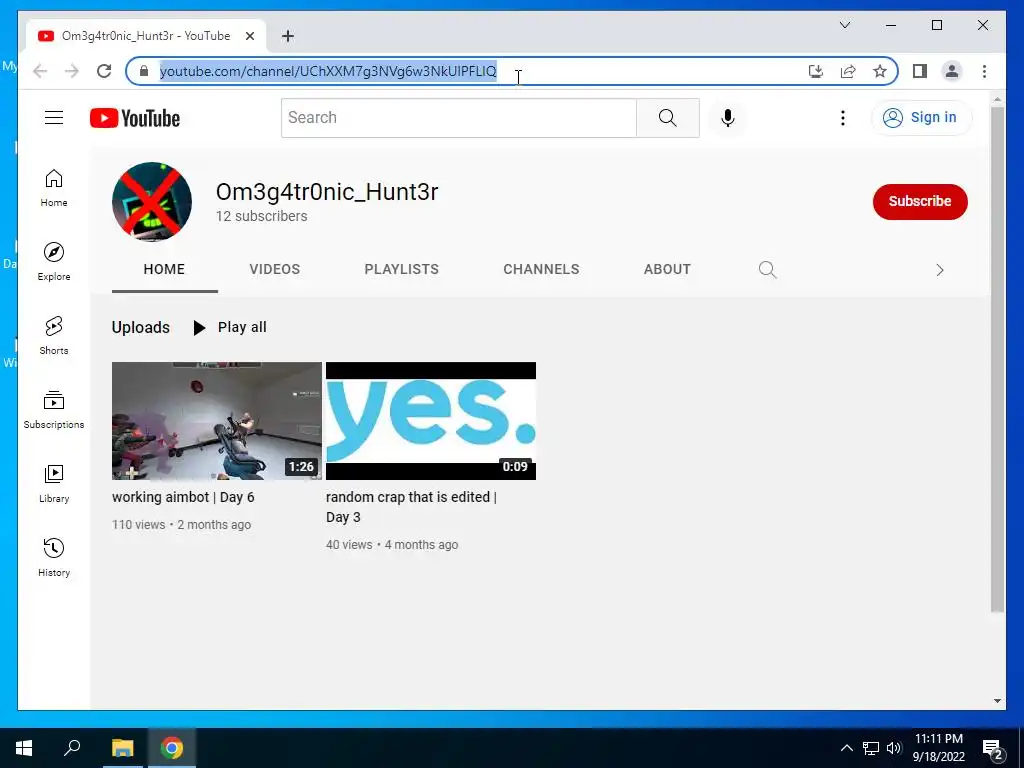Open the YouTube hamburger guide menu
The image size is (1024, 768).
click(x=54, y=118)
